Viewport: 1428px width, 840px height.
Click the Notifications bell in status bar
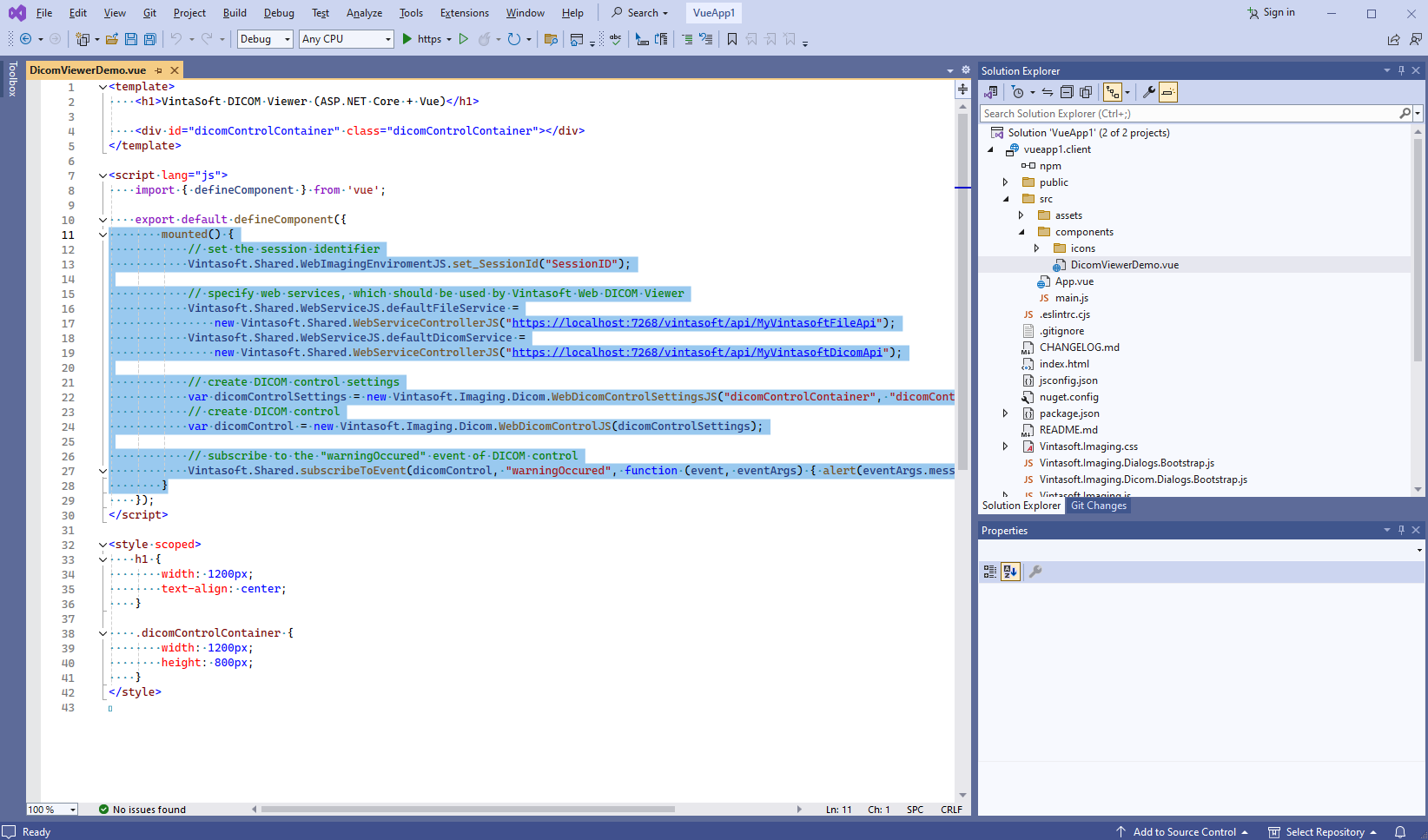tap(1400, 831)
